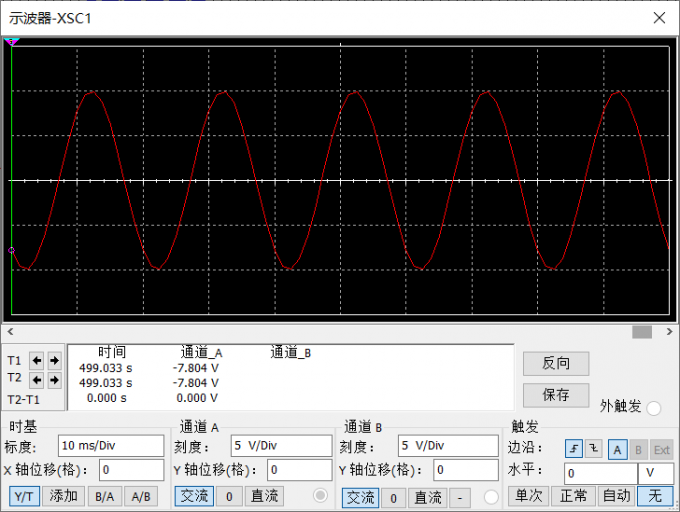The height and width of the screenshot is (512, 680).
Task: Click the trigger 水平 level field
Action: point(601,473)
